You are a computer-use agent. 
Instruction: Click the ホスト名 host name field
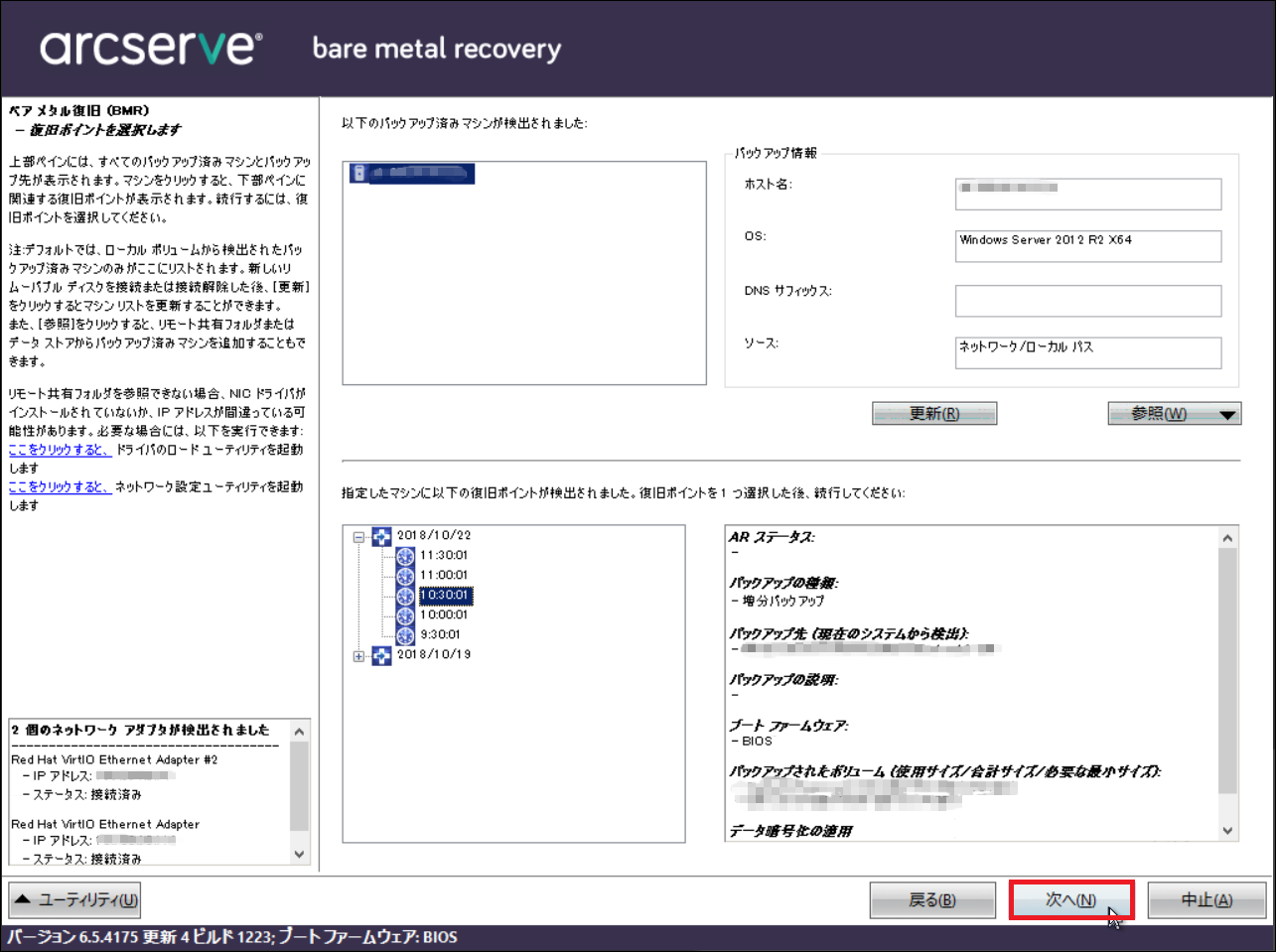pos(1088,194)
